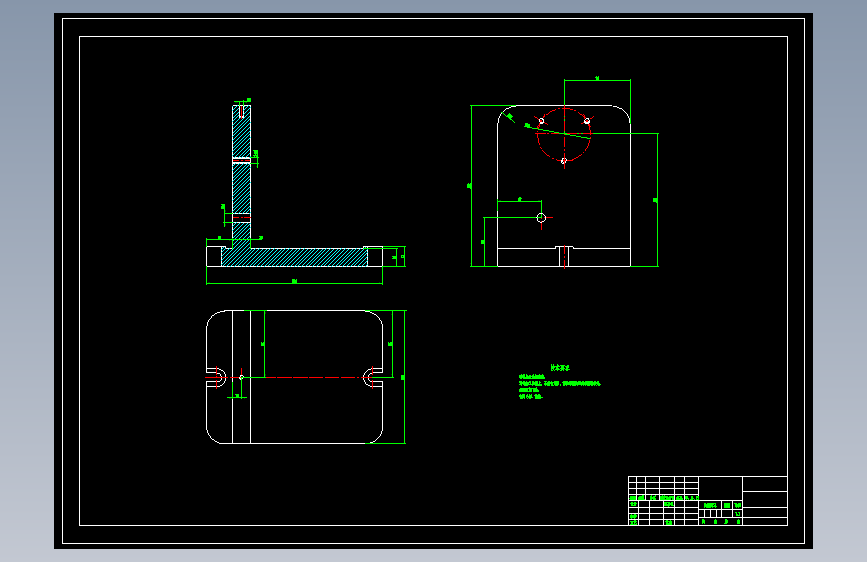Click the left semicircular slot in top view
The width and height of the screenshot is (867, 562).
[217, 377]
